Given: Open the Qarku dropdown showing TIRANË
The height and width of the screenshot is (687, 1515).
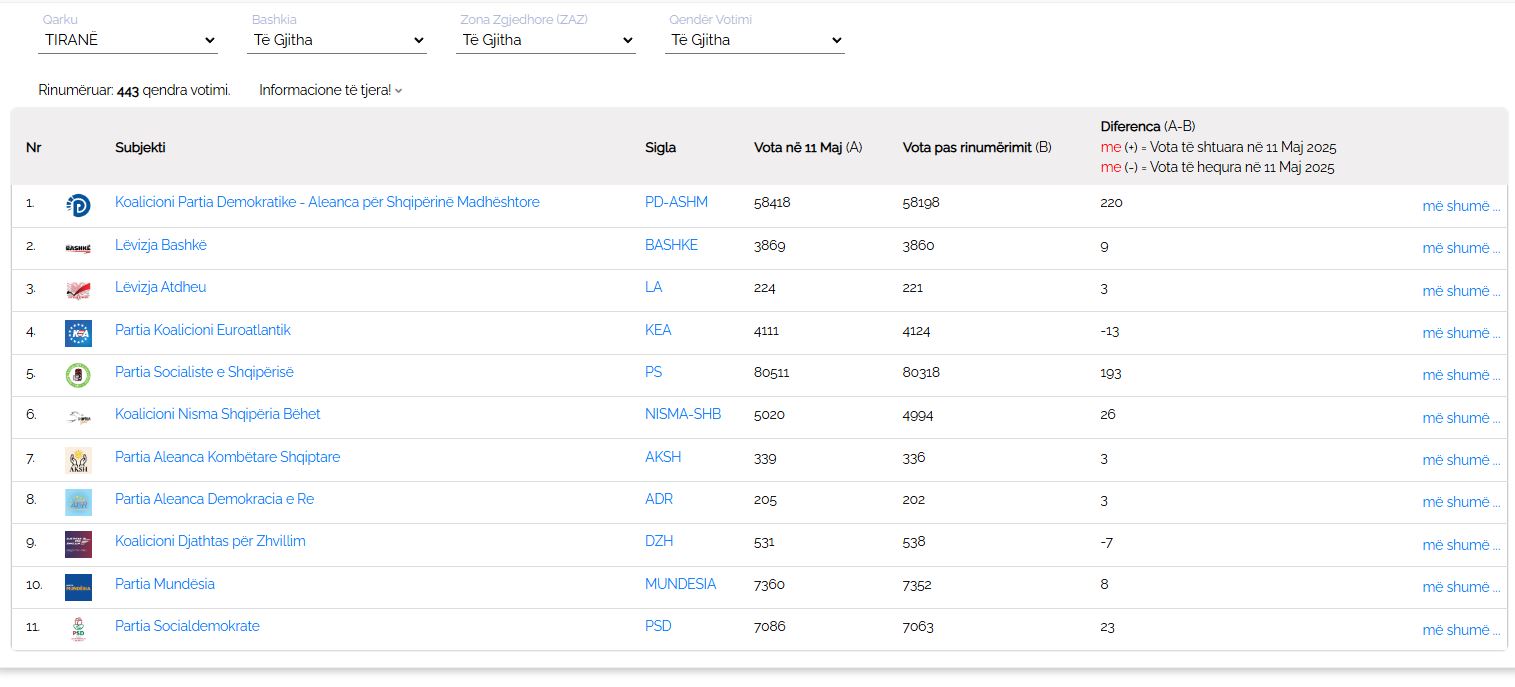Looking at the screenshot, I should click(129, 40).
